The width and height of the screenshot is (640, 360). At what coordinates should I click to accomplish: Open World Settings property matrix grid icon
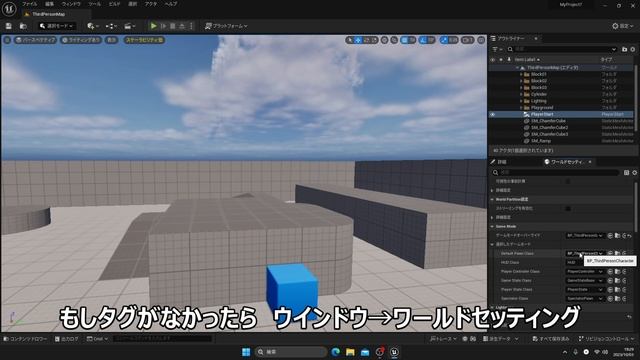click(x=627, y=173)
